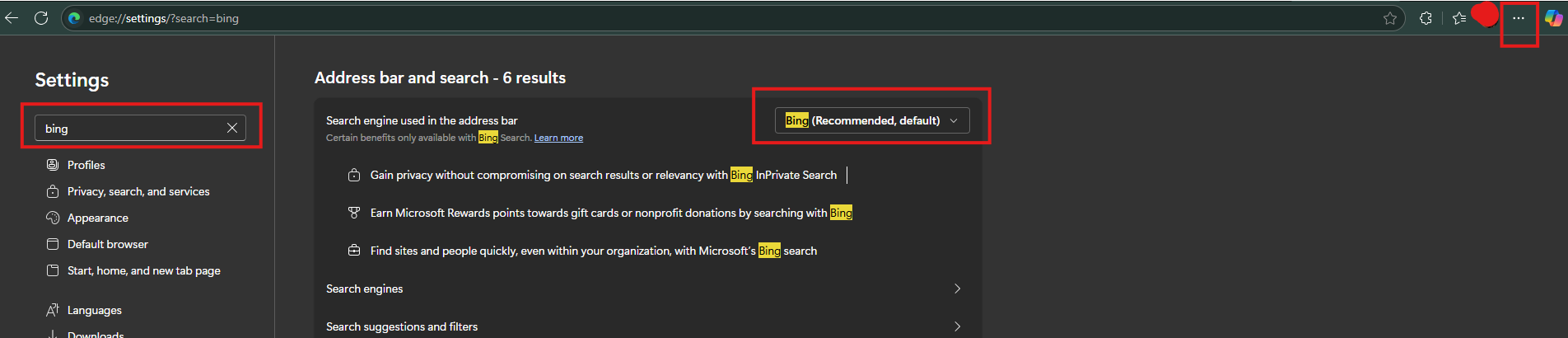Clear the settings search with the X
The width and height of the screenshot is (1568, 338).
point(232,128)
